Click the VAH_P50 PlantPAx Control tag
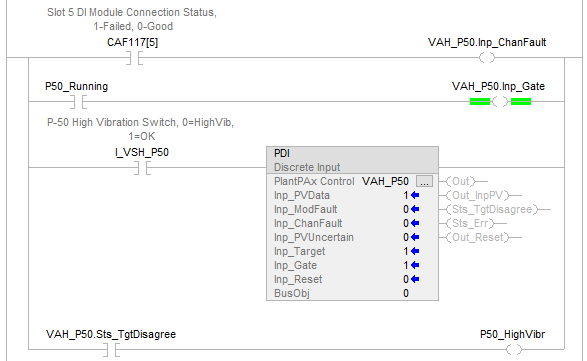 385,182
